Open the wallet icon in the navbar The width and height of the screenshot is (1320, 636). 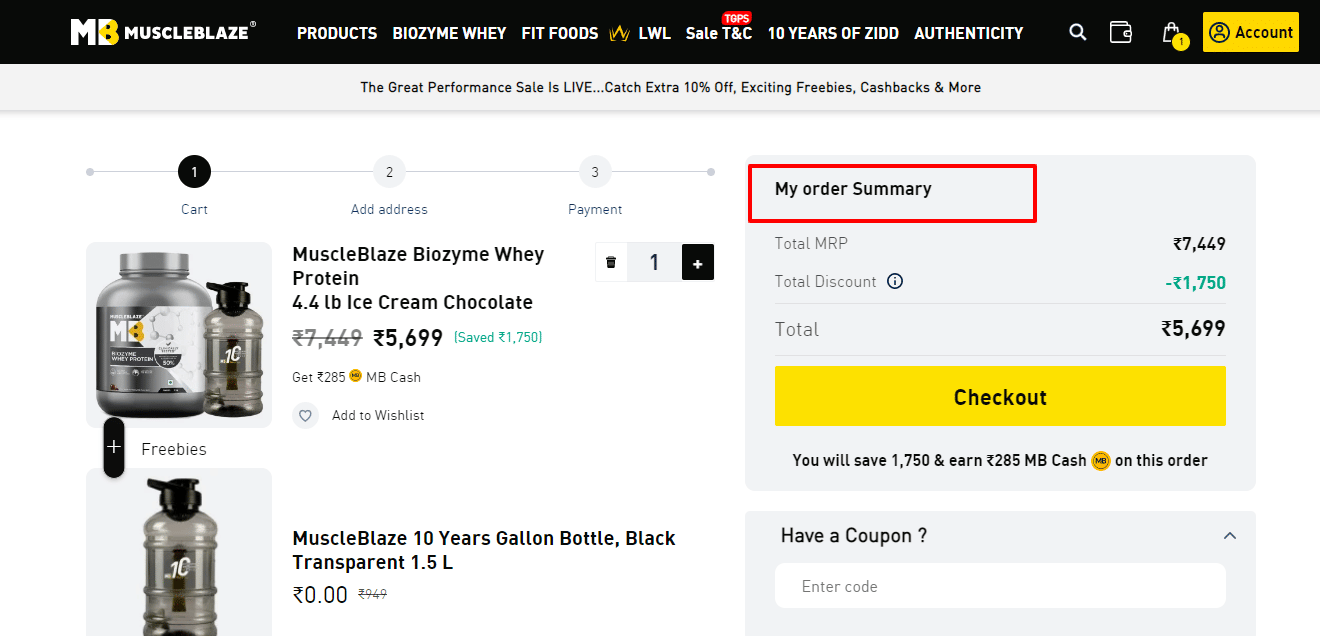point(1120,32)
